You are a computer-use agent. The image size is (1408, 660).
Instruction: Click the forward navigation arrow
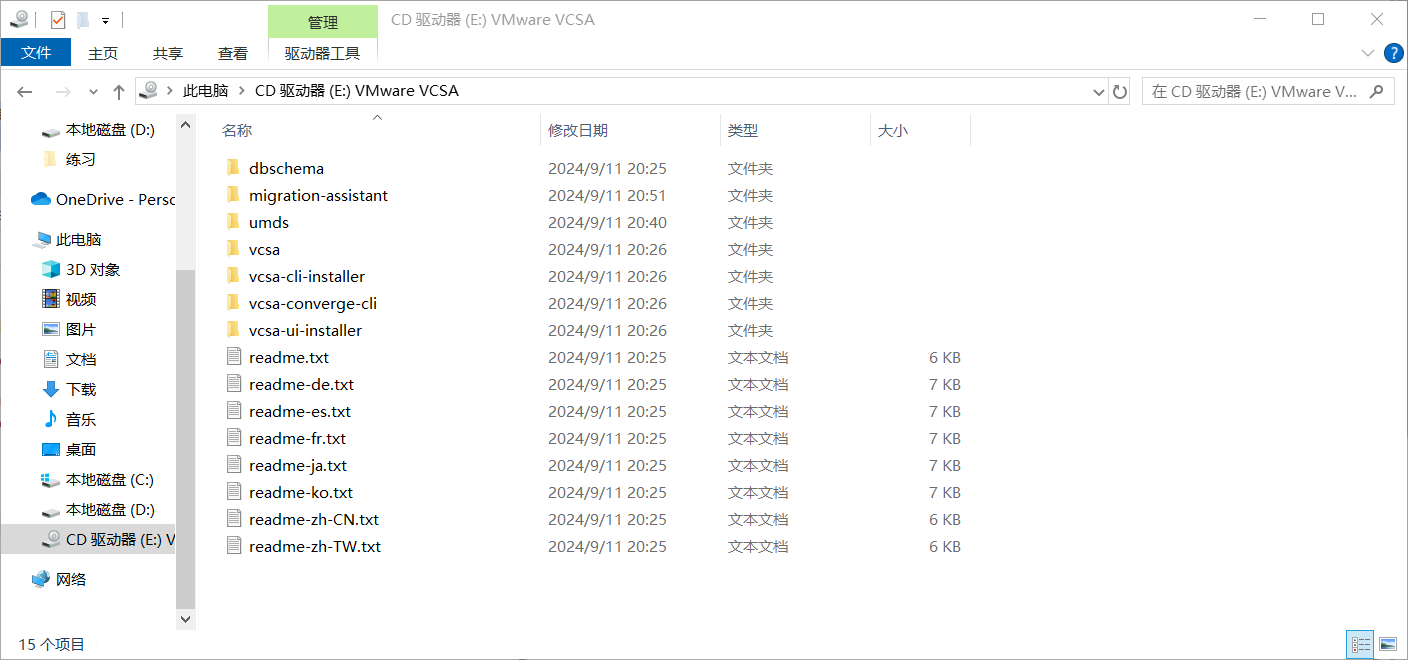point(63,91)
